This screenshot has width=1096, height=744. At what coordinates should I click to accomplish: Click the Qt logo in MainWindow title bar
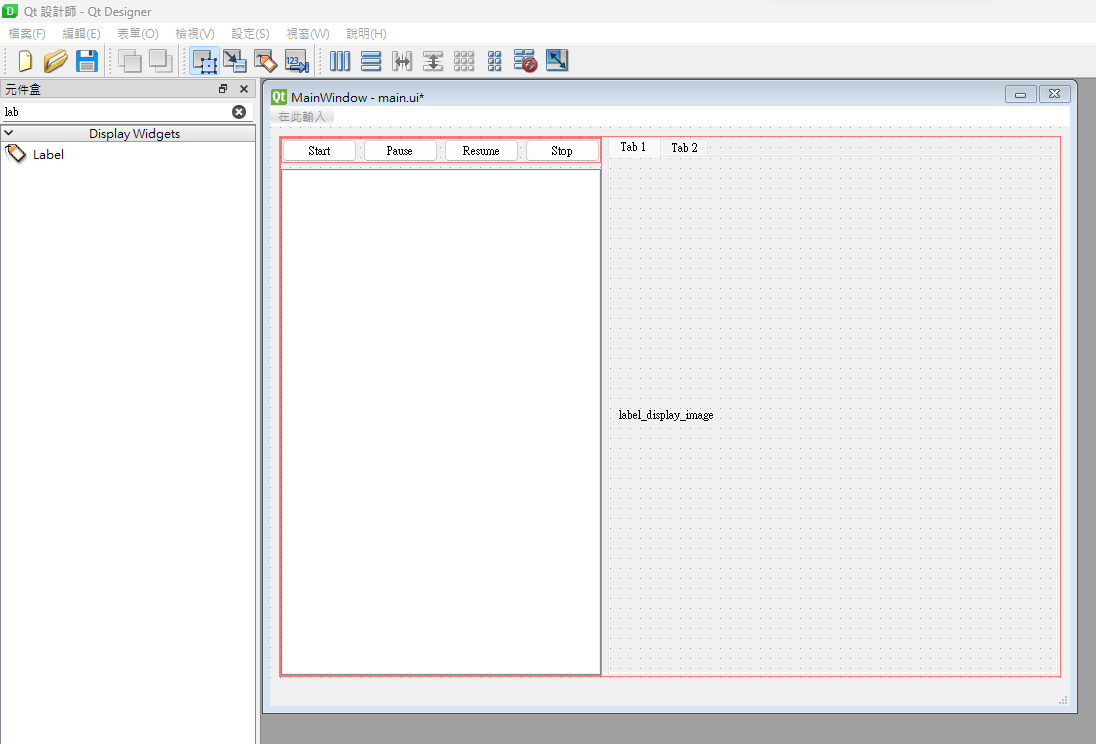[279, 96]
